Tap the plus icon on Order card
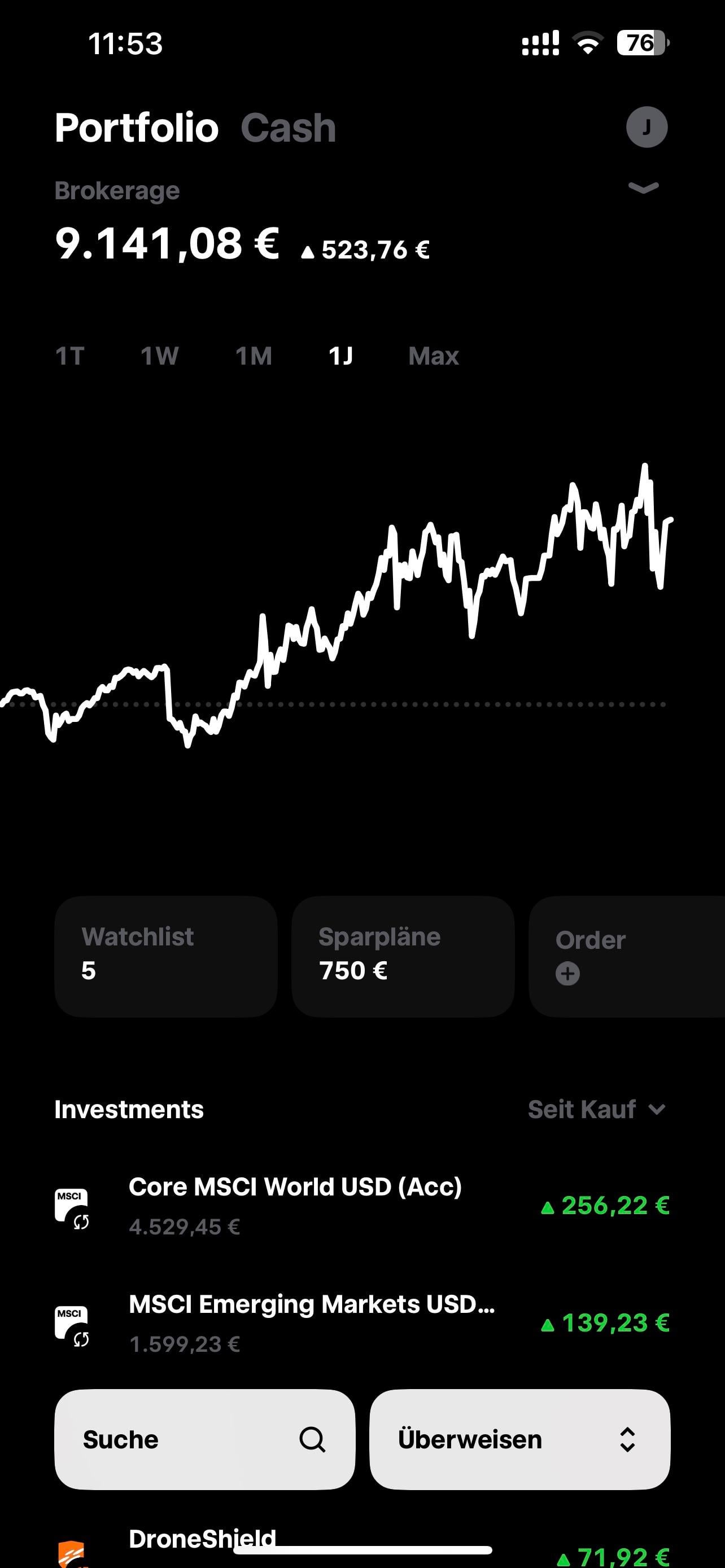The width and height of the screenshot is (725, 1568). [567, 973]
